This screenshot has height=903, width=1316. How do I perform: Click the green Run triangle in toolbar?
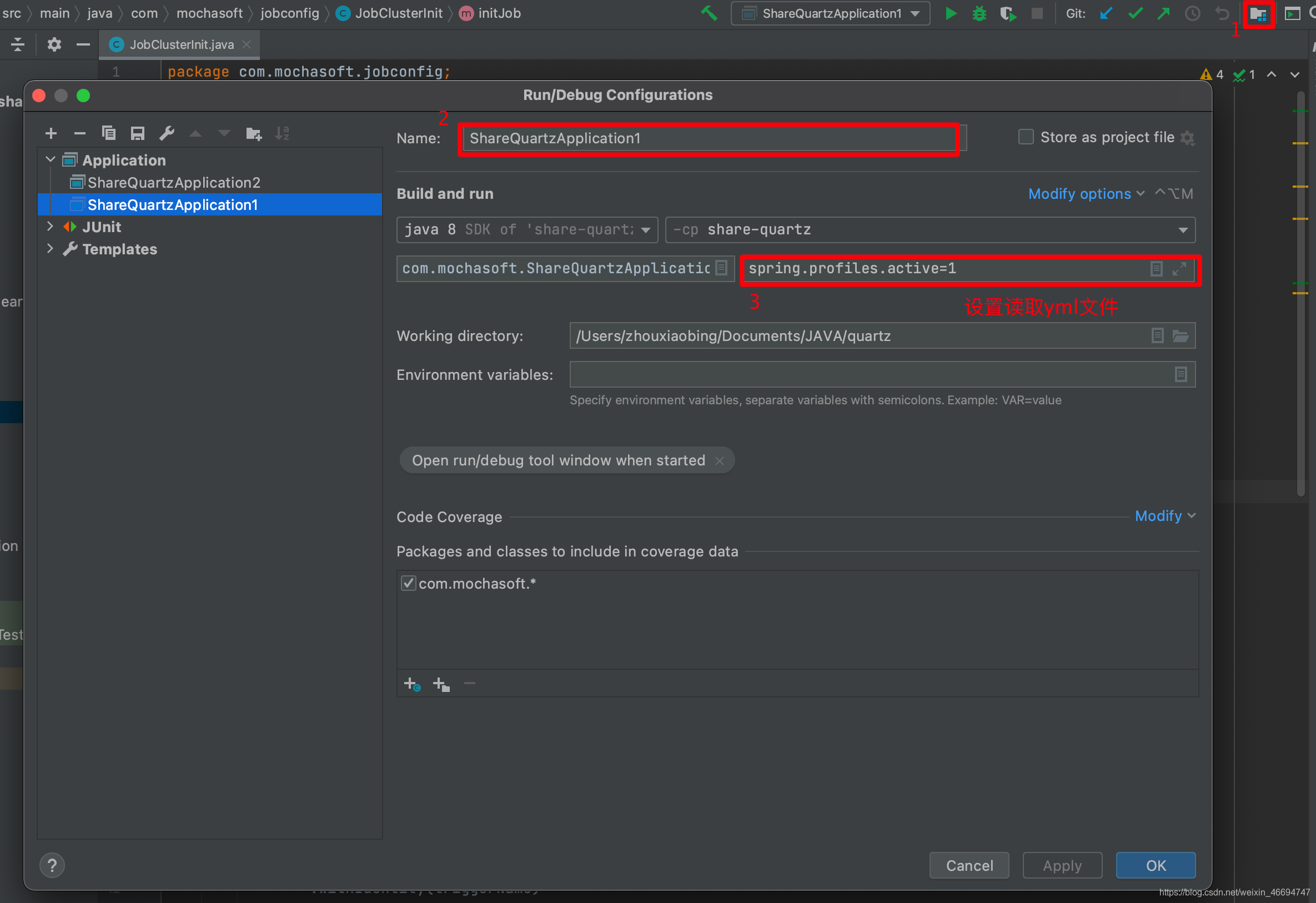[x=951, y=13]
